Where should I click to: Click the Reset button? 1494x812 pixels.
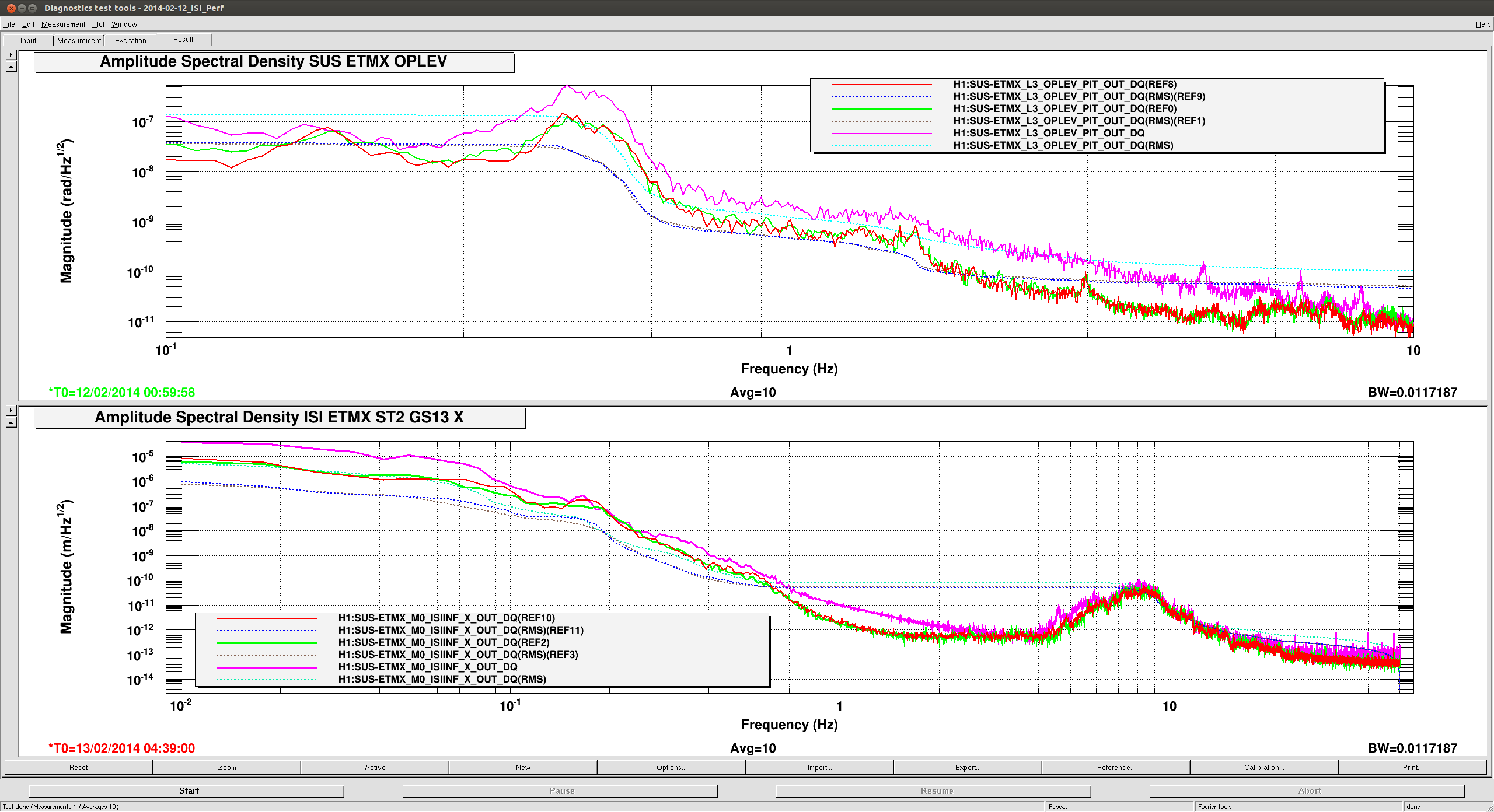tap(78, 767)
